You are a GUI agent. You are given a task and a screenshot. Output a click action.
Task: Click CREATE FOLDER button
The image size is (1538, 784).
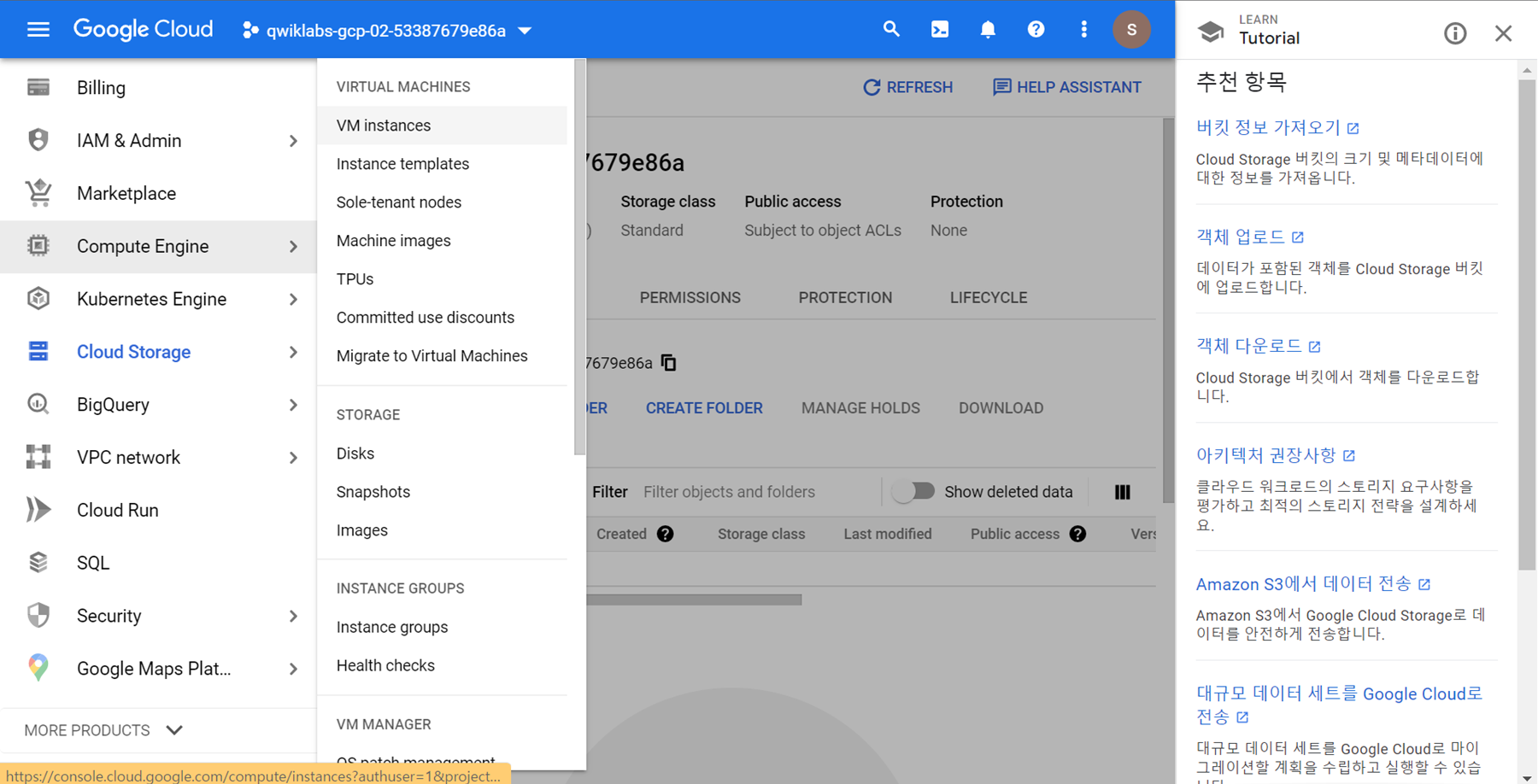tap(704, 408)
